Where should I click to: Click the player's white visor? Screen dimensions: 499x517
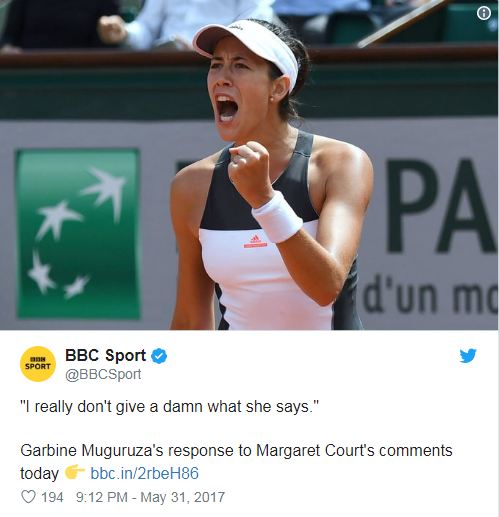[x=246, y=49]
